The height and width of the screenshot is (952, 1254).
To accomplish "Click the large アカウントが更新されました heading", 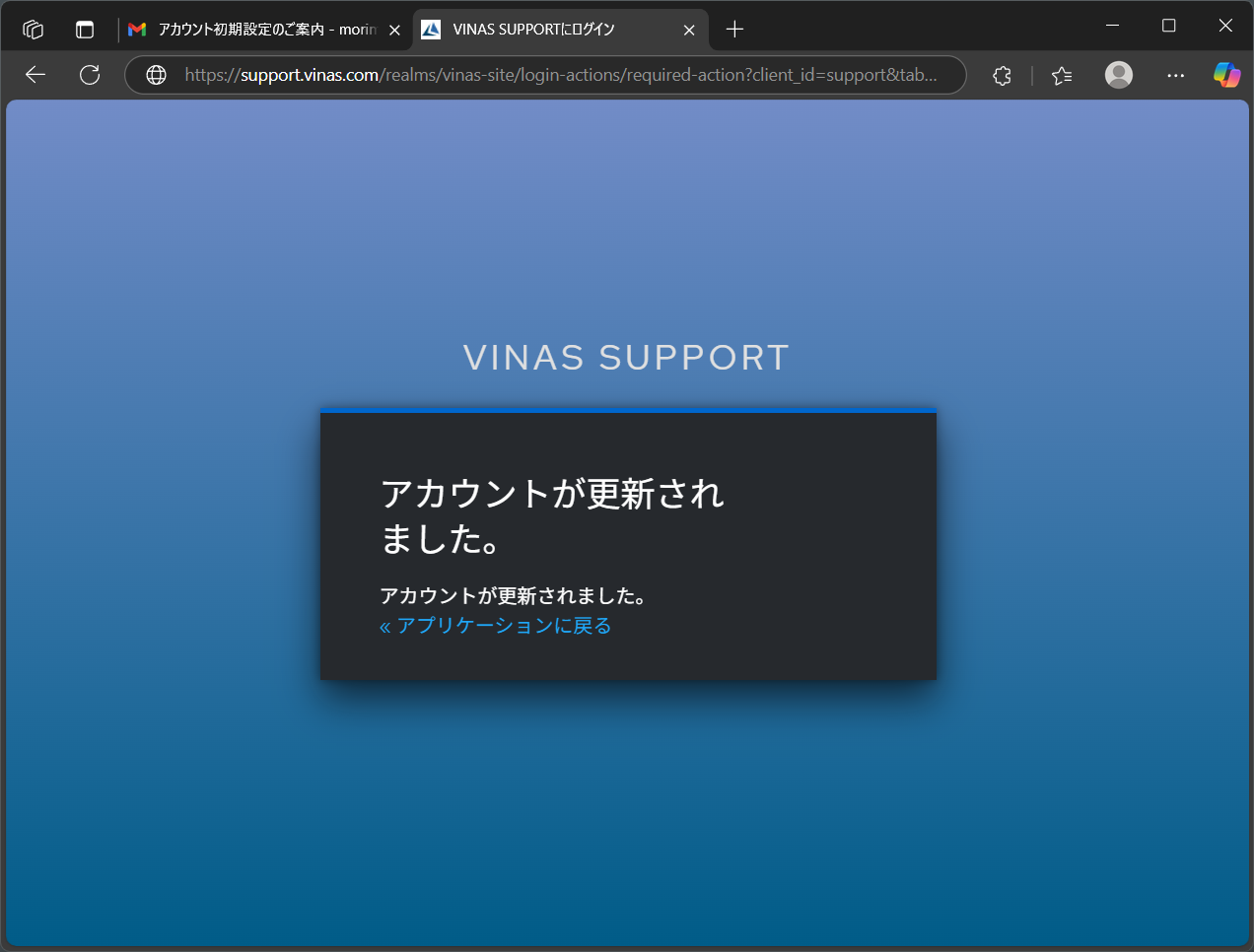I will tap(552, 515).
